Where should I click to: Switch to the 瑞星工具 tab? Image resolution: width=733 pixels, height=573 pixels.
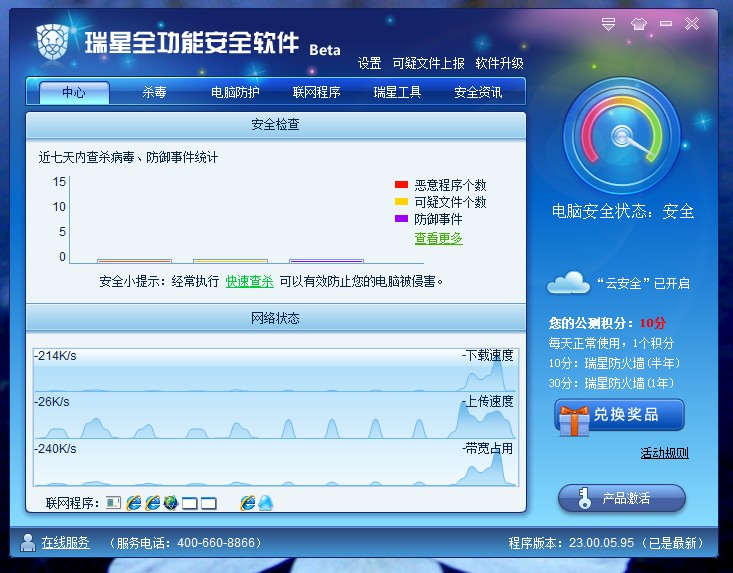point(397,92)
